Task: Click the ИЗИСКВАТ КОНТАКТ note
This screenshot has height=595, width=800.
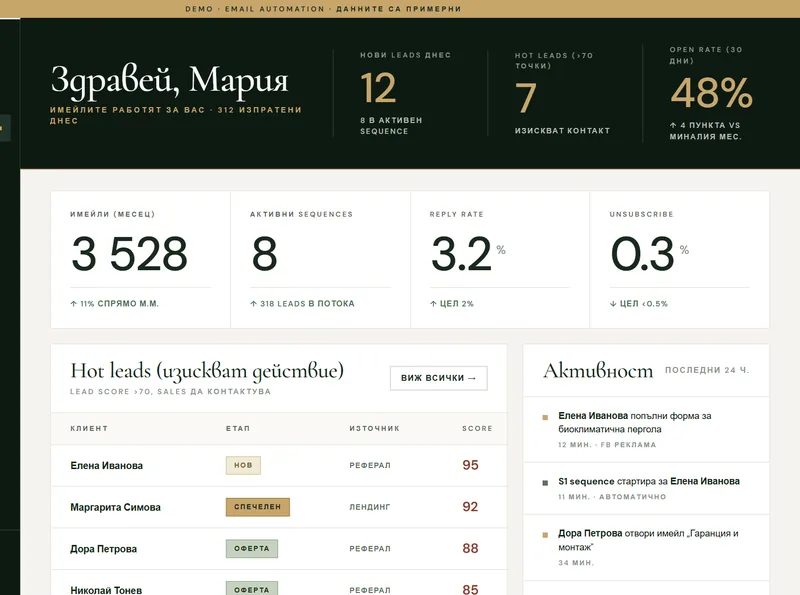Action: (562, 131)
